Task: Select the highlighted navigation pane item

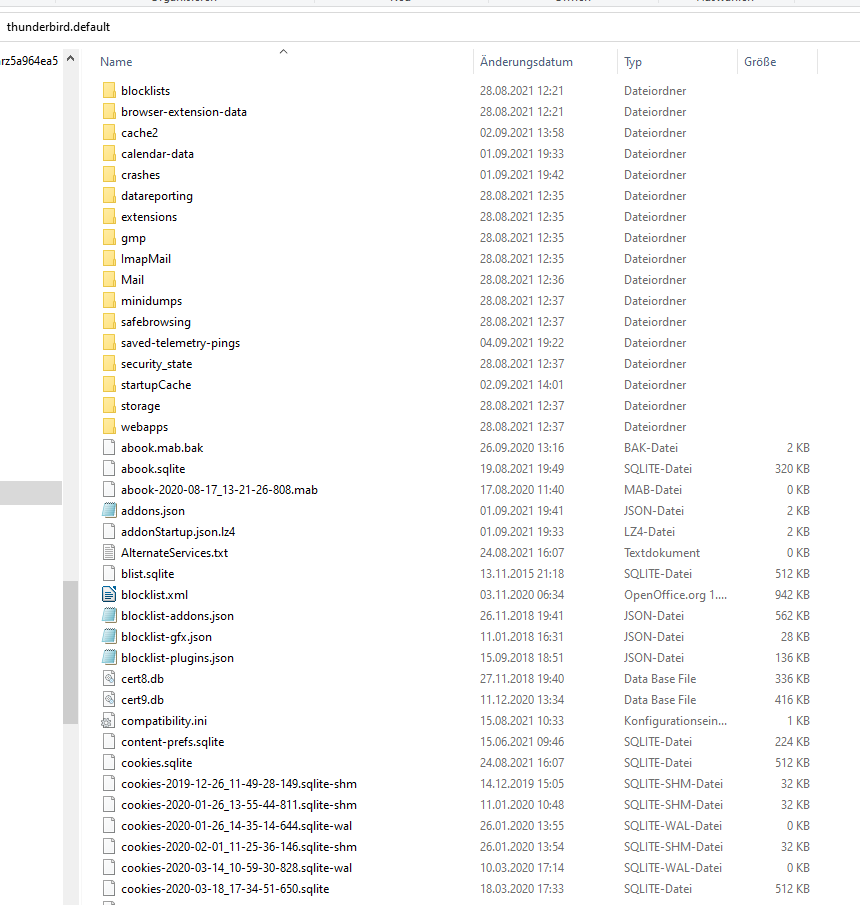Action: [x=31, y=493]
